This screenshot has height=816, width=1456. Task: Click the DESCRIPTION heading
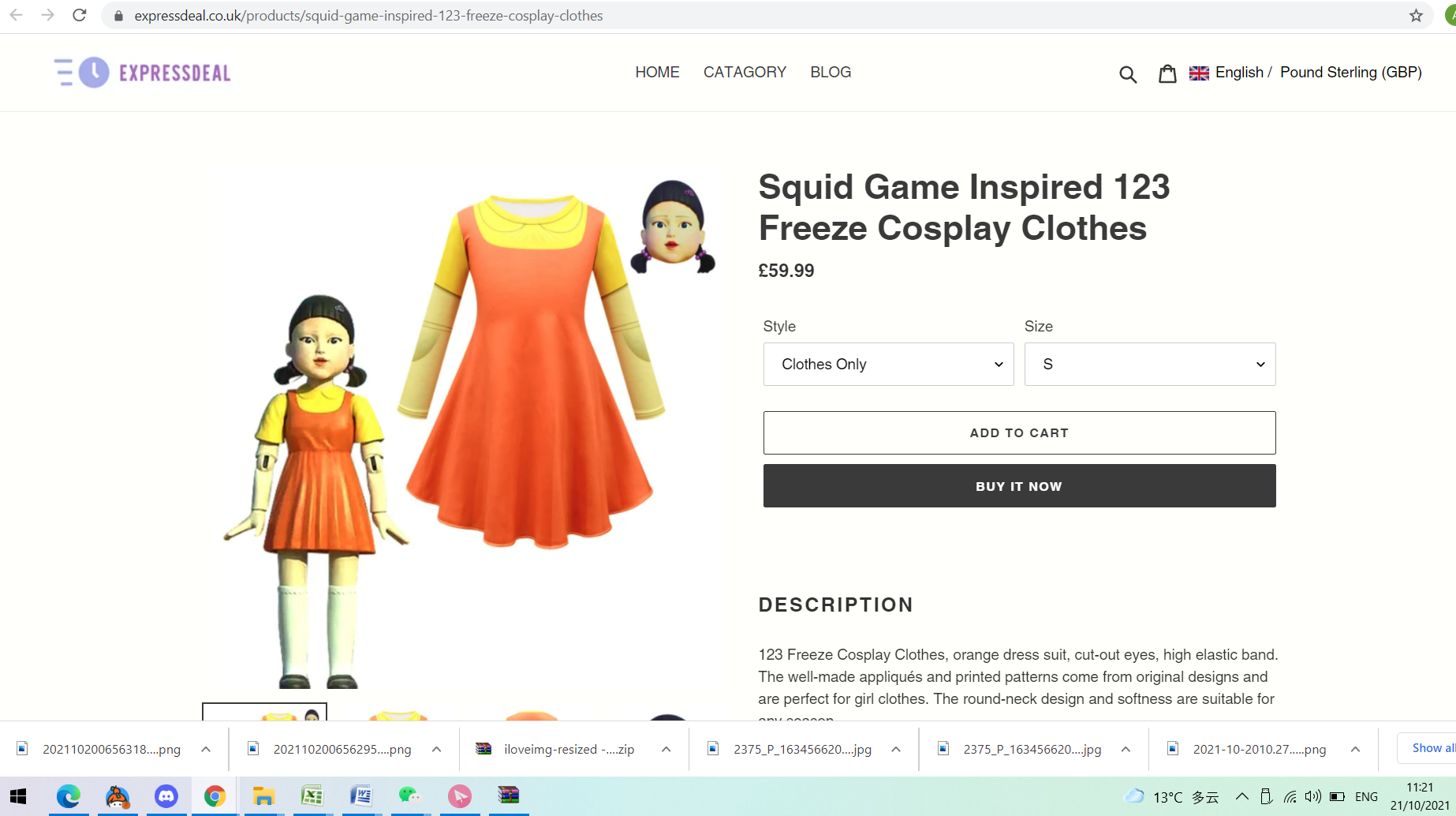point(835,605)
